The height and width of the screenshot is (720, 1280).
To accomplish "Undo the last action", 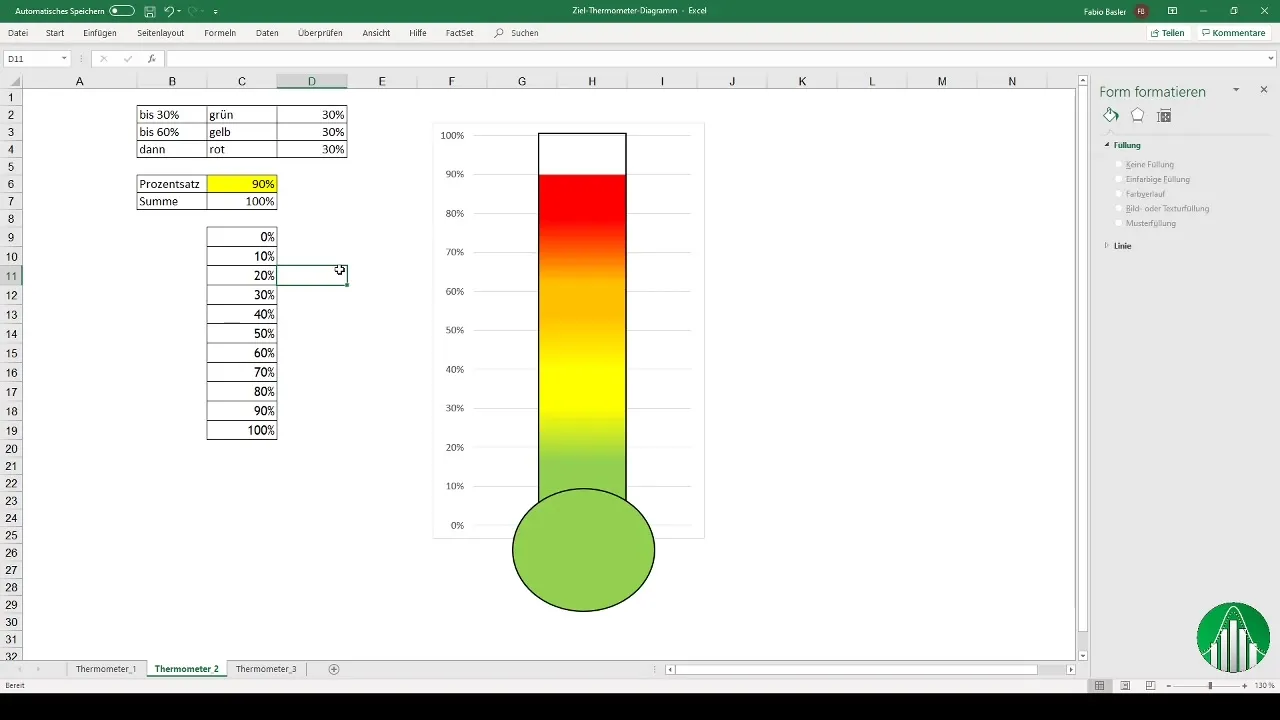I will (x=168, y=11).
